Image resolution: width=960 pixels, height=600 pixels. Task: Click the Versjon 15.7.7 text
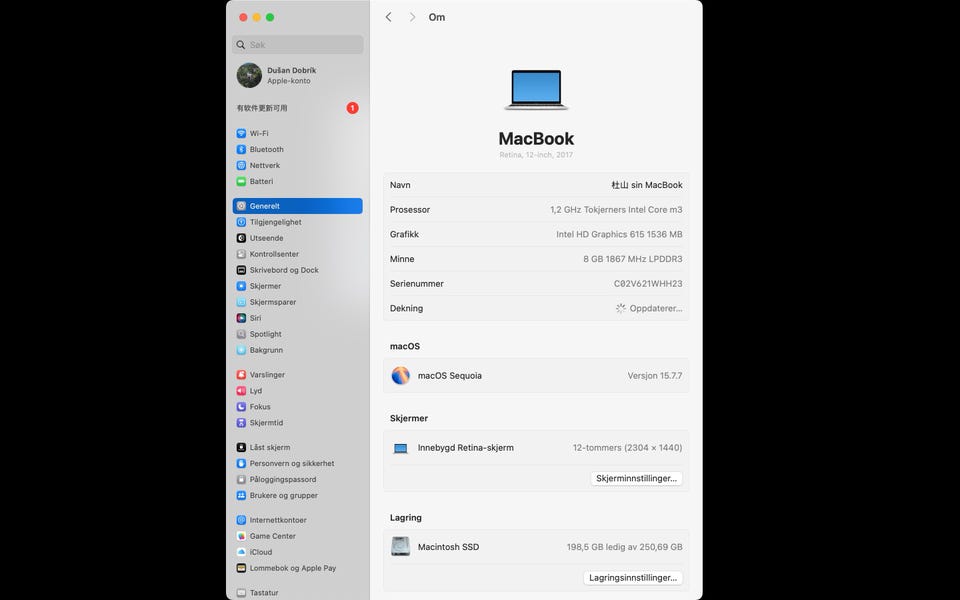click(654, 375)
